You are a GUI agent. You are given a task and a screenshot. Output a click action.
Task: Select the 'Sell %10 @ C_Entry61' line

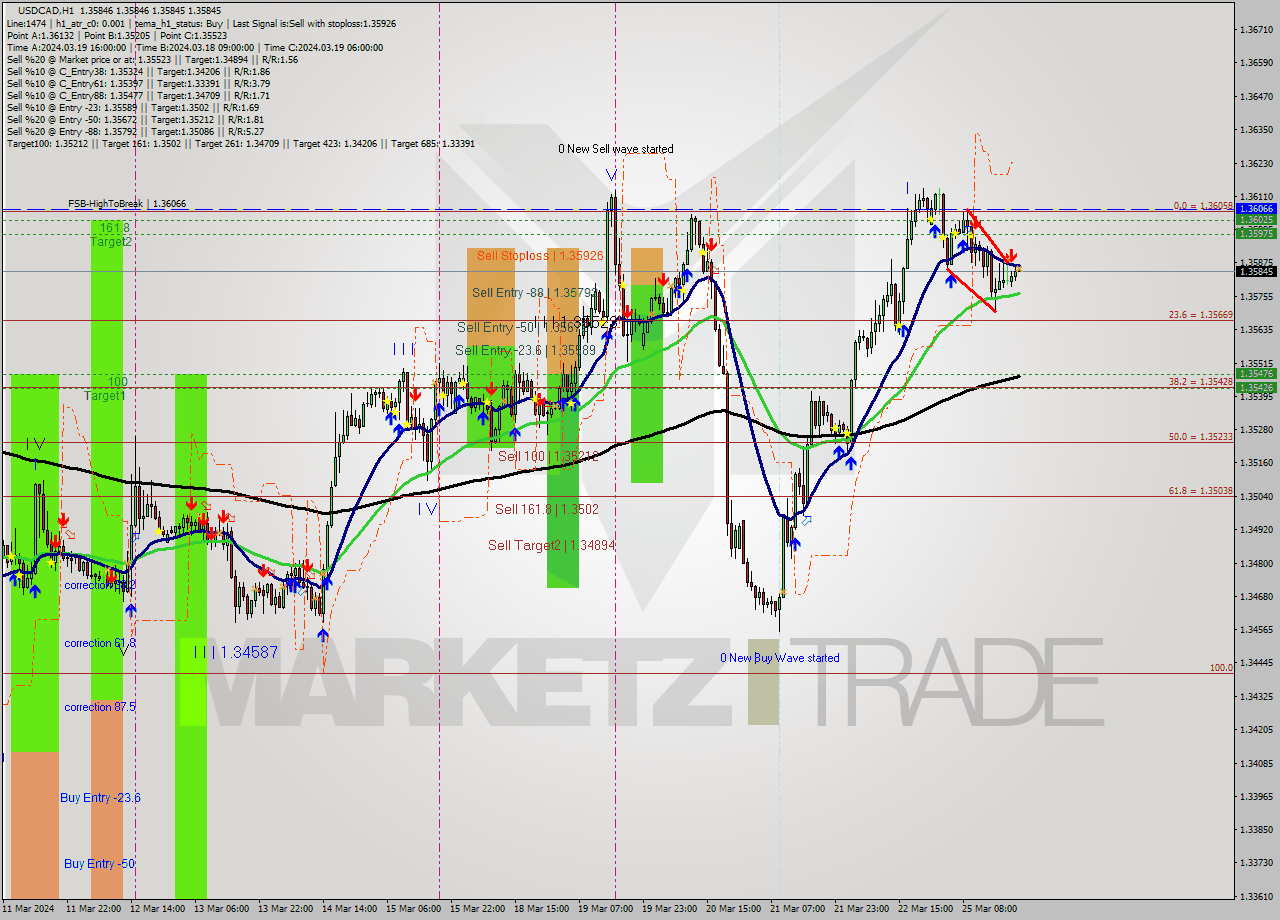point(138,84)
